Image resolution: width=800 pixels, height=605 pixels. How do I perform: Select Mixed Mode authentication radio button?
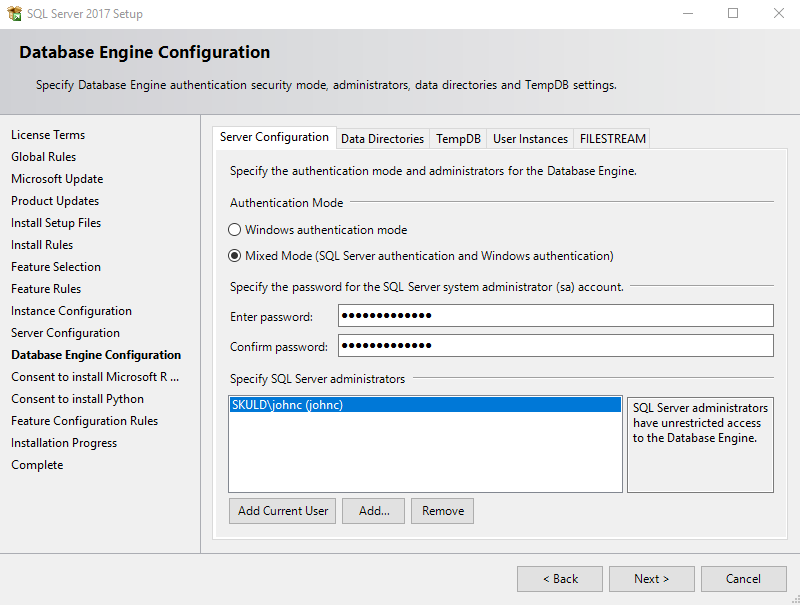tap(234, 256)
